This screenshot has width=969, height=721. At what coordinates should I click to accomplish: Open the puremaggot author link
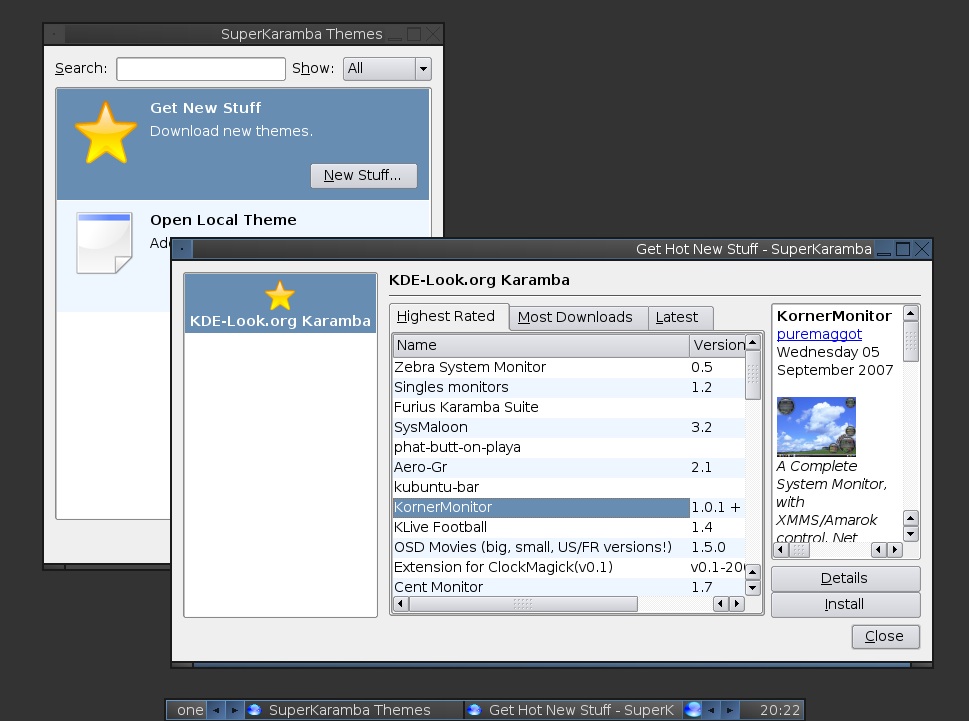(819, 334)
